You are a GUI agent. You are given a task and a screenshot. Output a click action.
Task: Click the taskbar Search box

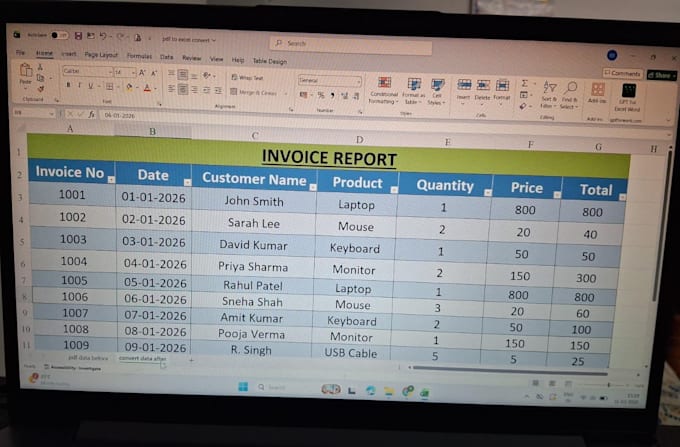pos(273,387)
